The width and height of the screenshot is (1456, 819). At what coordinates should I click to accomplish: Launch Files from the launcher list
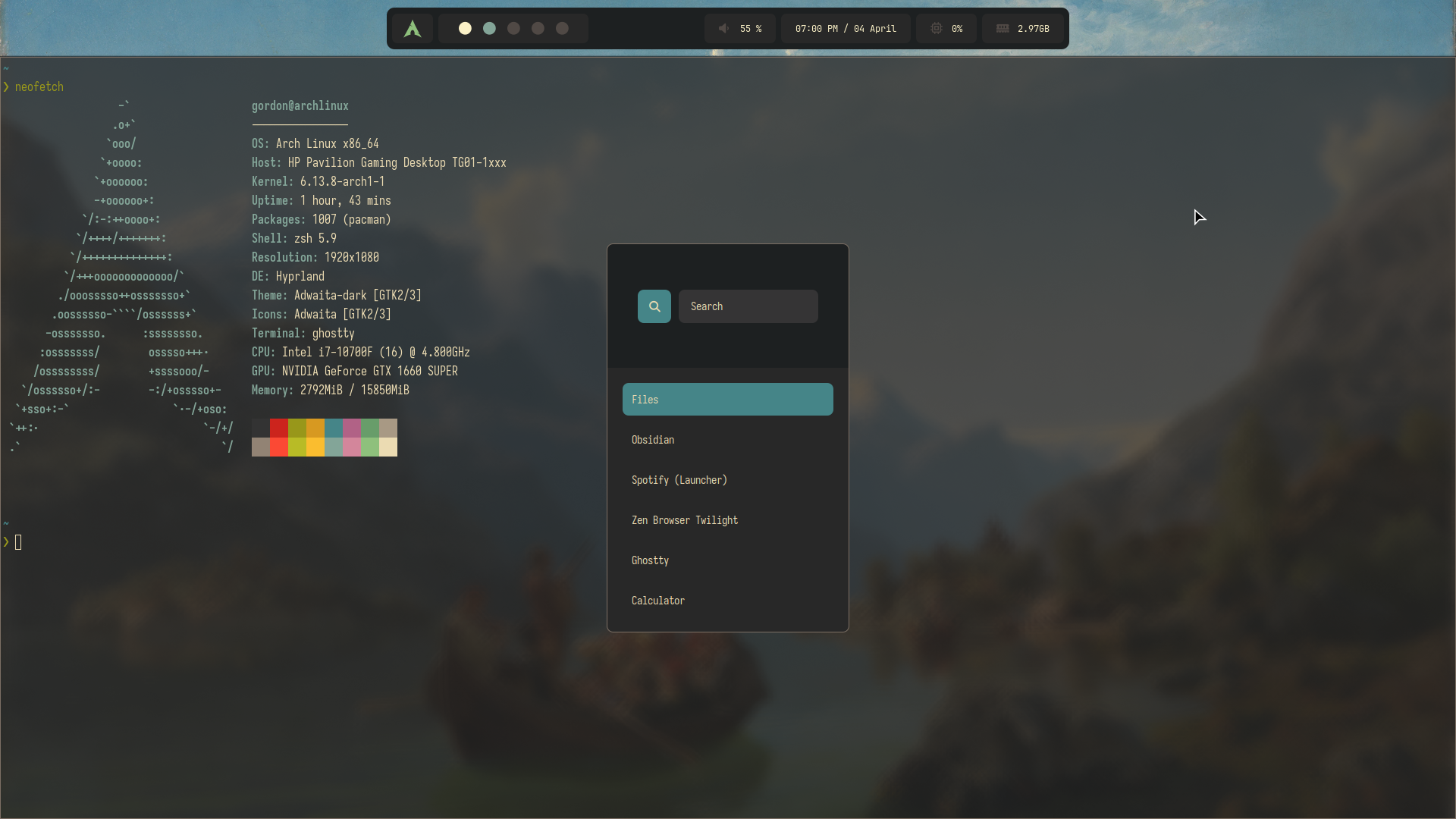coord(728,400)
